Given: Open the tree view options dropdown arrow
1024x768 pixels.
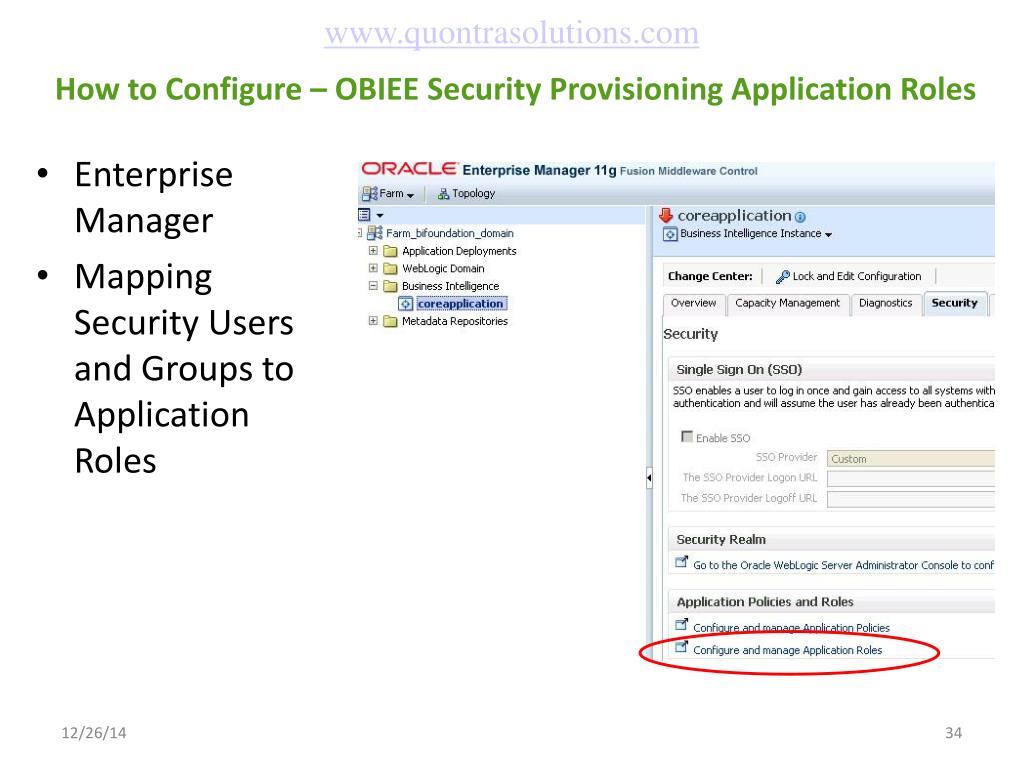Looking at the screenshot, I should pyautogui.click(x=379, y=215).
